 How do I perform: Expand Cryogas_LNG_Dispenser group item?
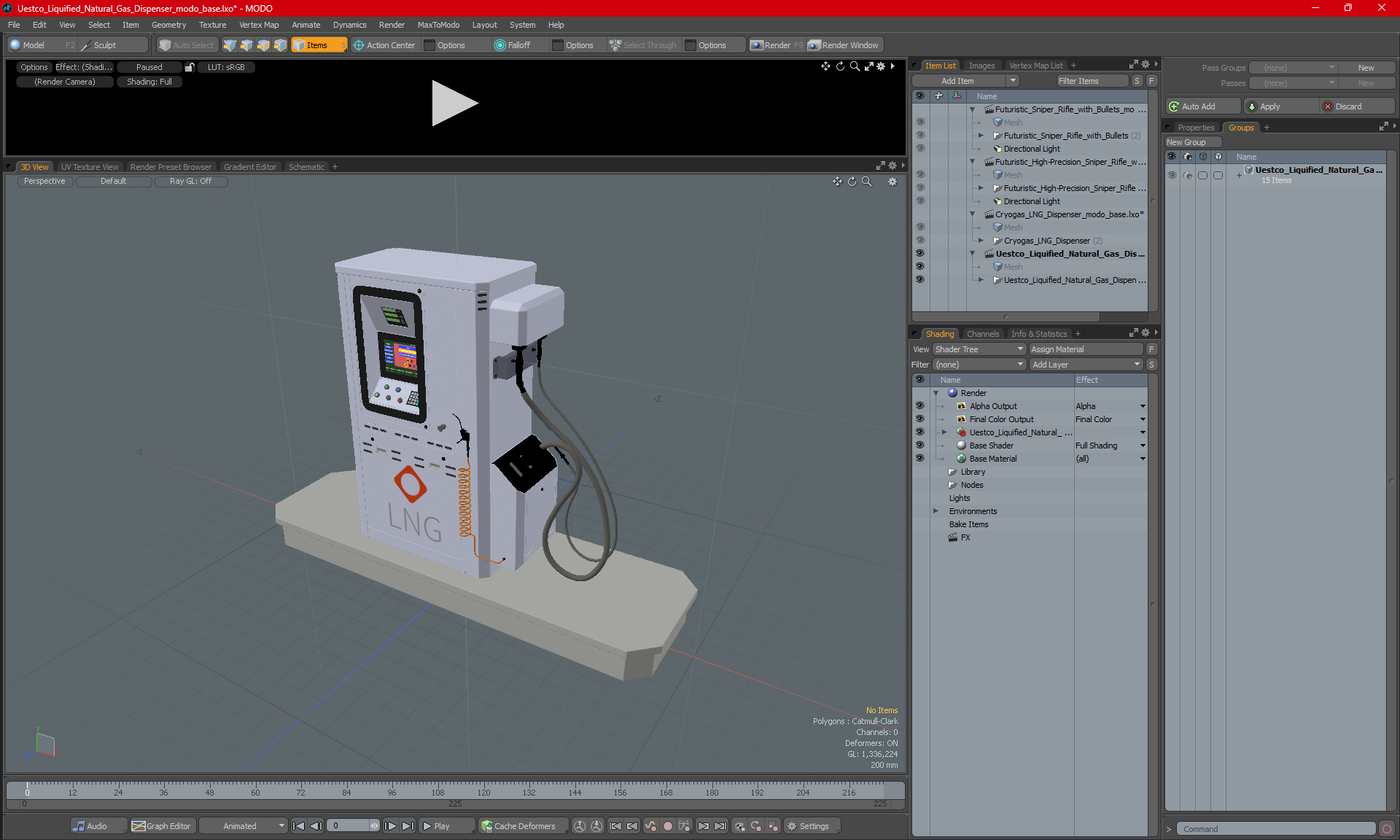[x=981, y=241]
